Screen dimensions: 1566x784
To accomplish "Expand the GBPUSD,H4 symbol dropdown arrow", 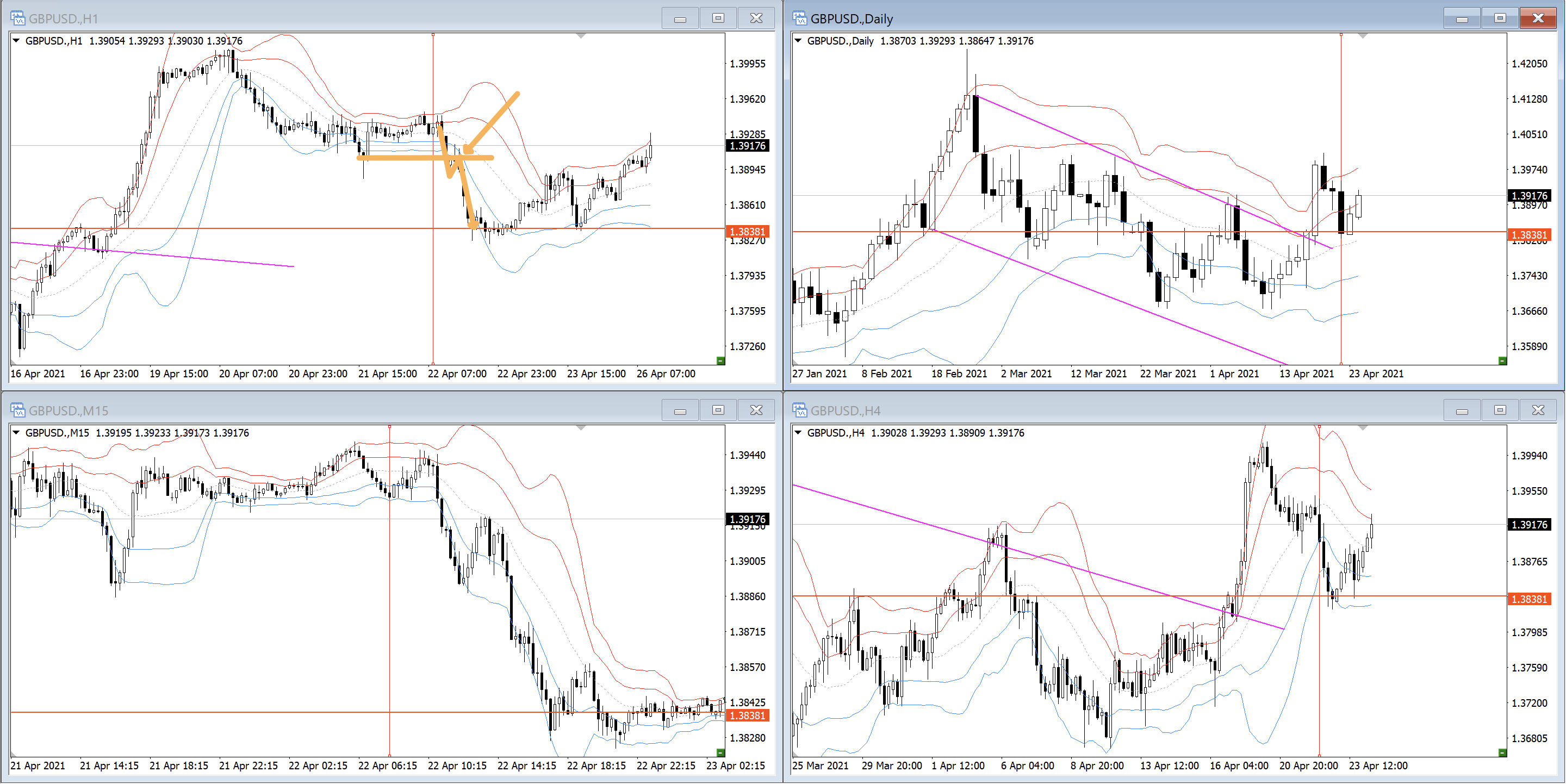I will tap(798, 433).
